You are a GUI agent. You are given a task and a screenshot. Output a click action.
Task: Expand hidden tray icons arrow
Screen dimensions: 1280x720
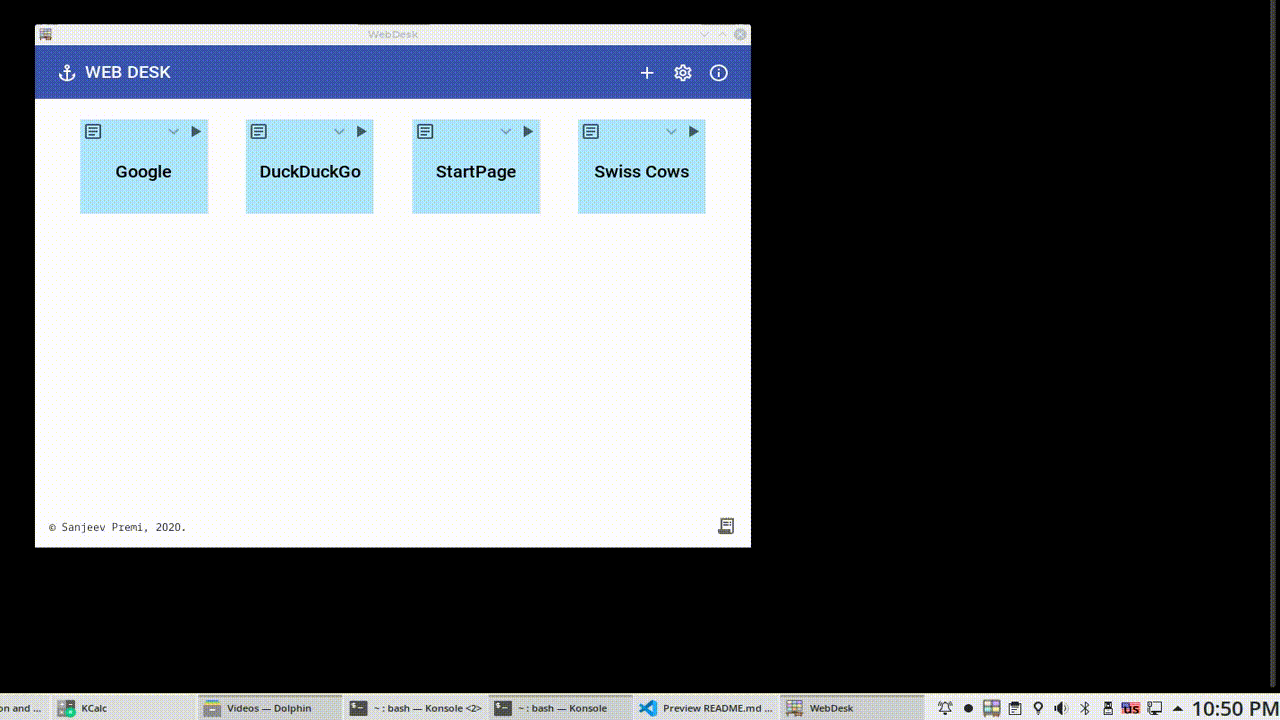pos(1178,708)
